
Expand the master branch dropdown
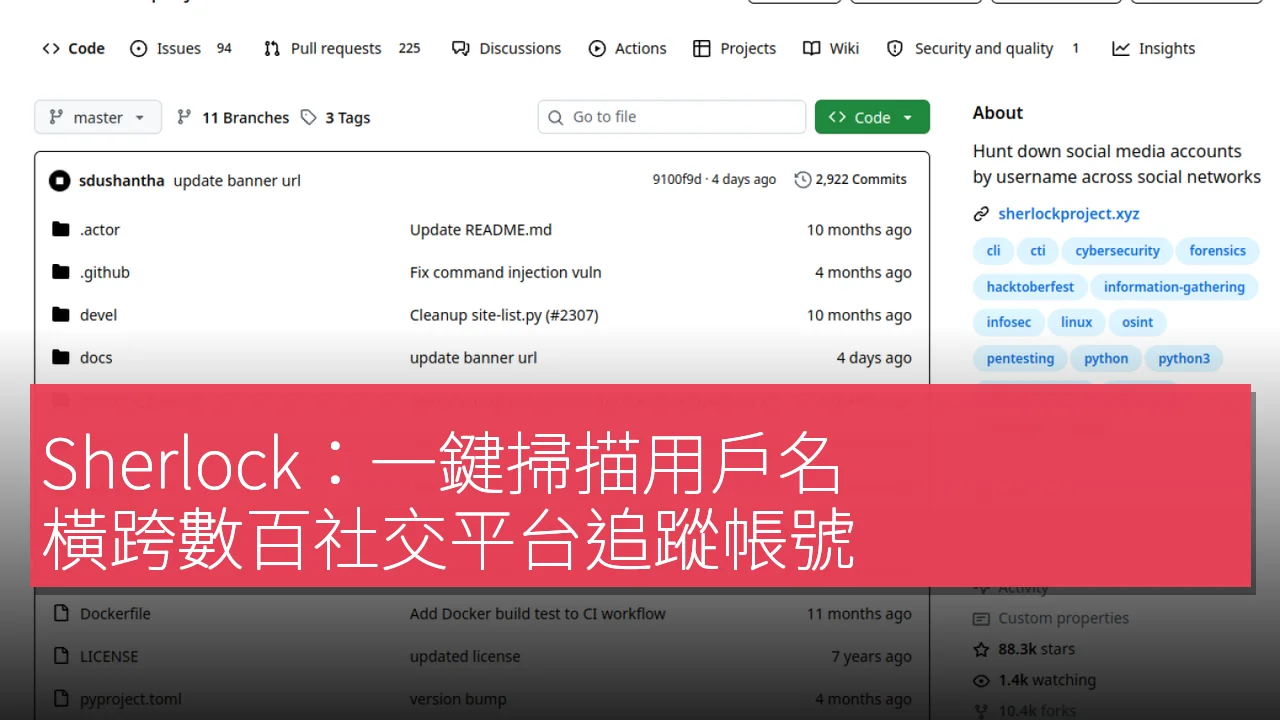tap(98, 117)
